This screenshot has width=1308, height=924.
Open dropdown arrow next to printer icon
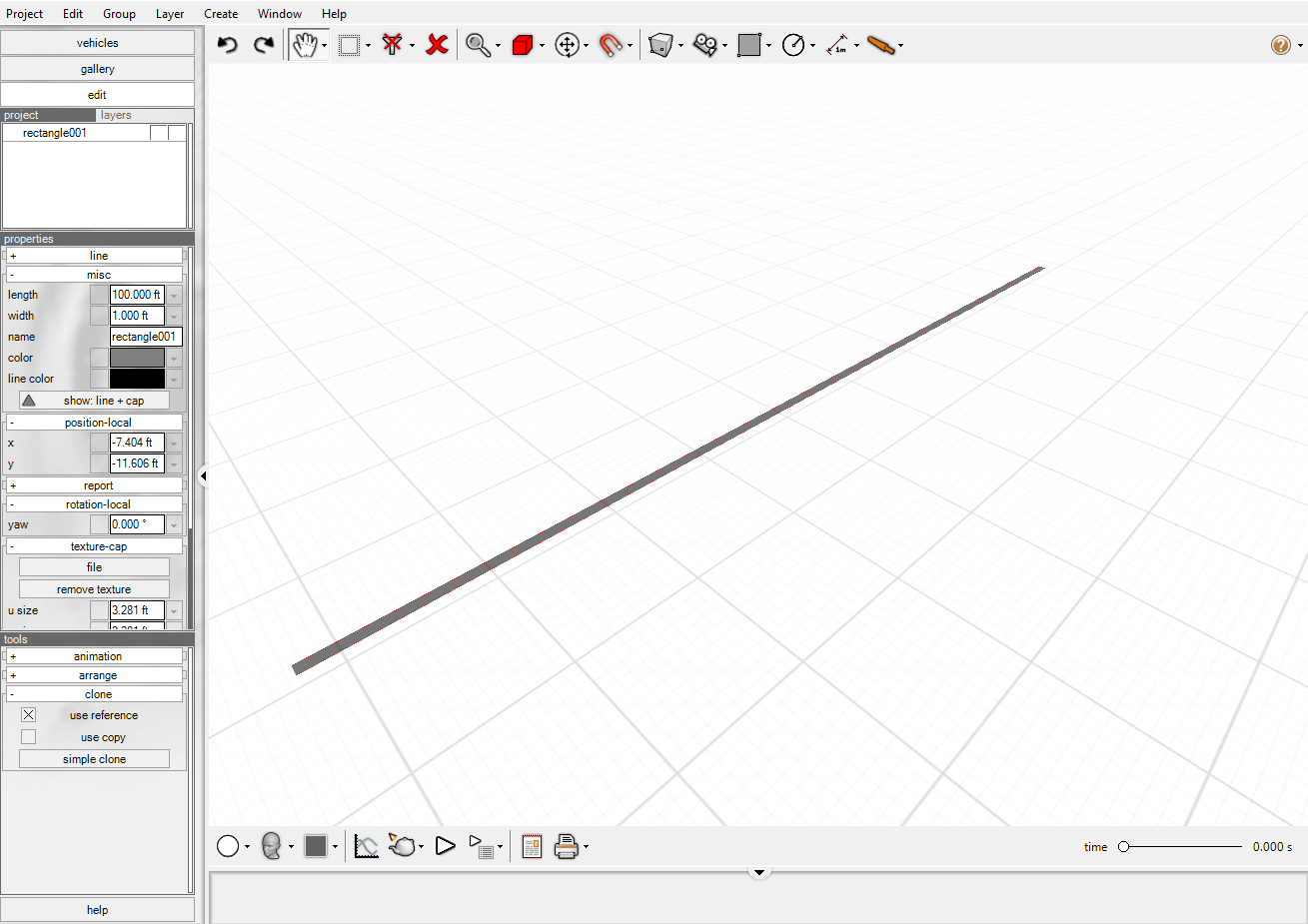pos(586,847)
